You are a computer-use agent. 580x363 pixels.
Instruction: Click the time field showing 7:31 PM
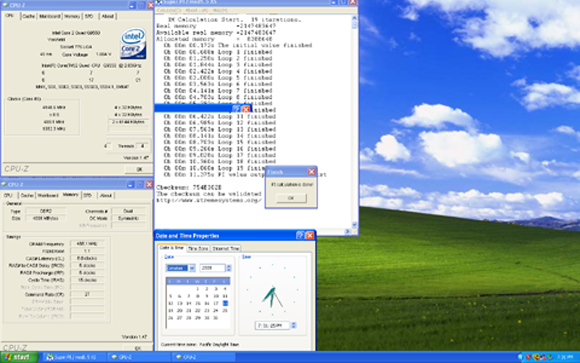[272, 325]
